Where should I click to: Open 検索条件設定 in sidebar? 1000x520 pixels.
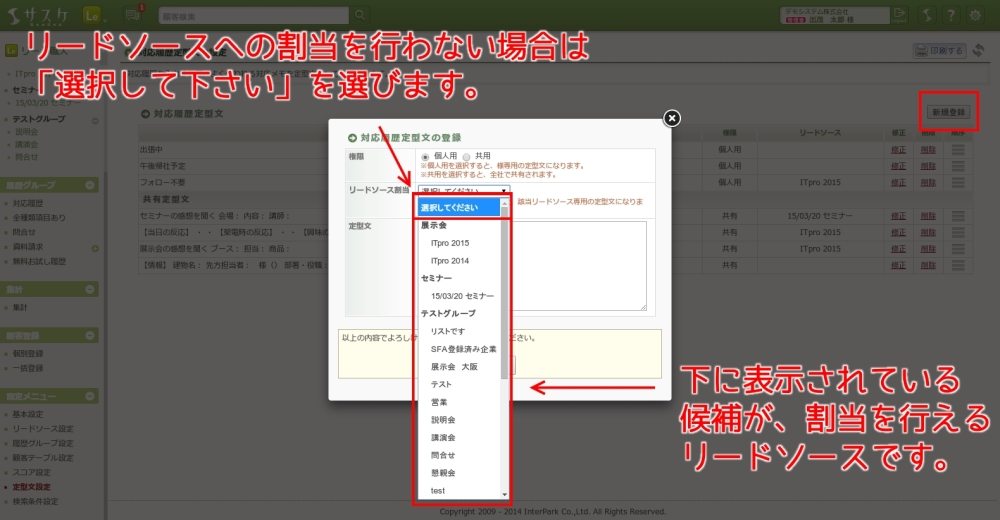pos(35,501)
